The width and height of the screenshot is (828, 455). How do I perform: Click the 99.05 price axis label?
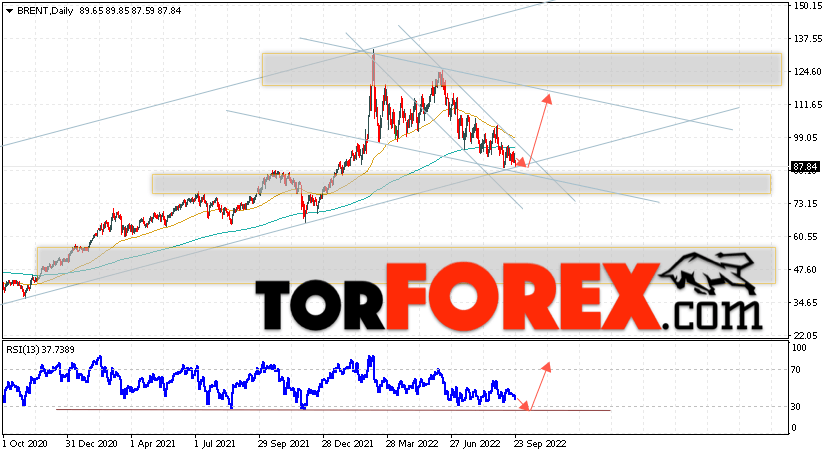pos(806,137)
